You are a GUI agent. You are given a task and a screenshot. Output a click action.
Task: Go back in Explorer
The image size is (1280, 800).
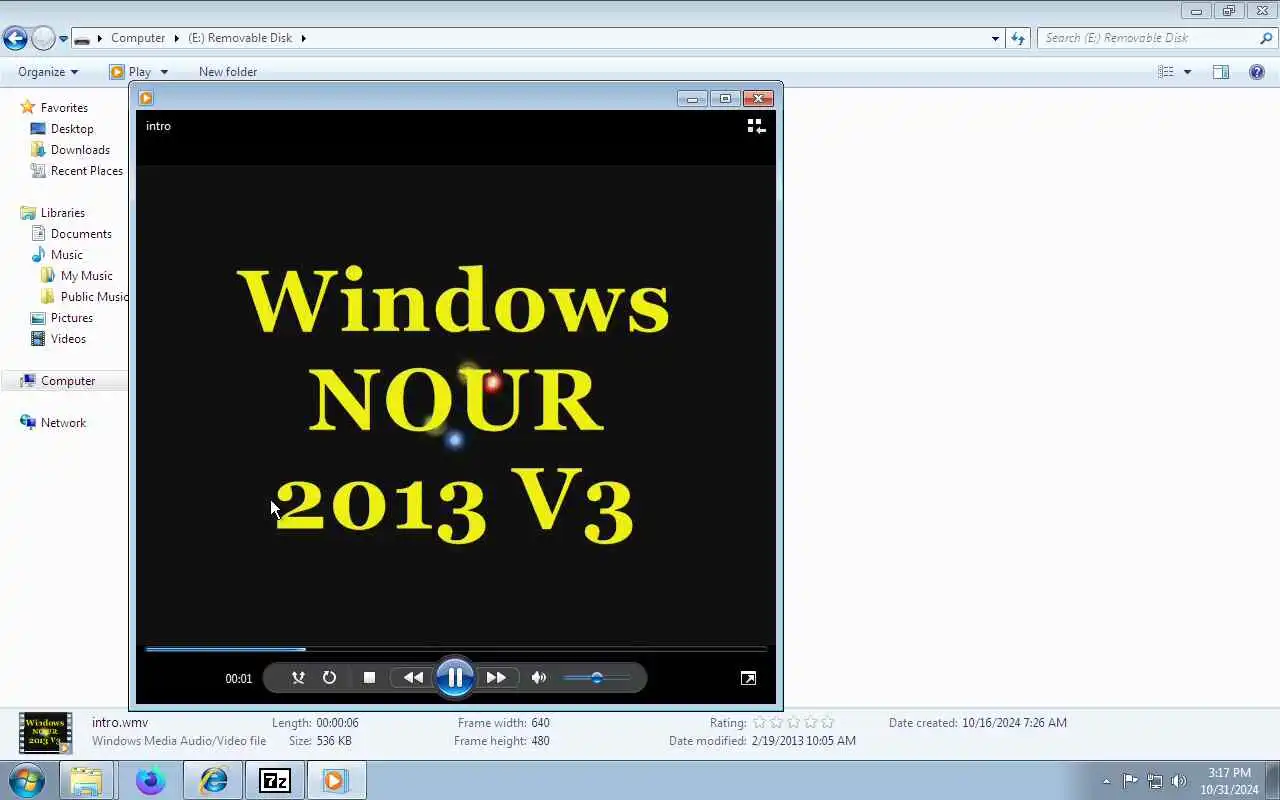(x=15, y=38)
